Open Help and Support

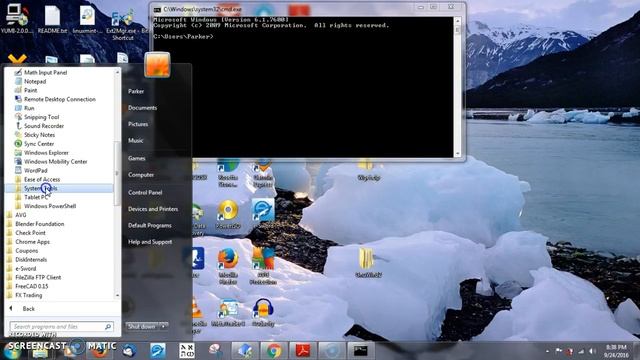tap(150, 242)
